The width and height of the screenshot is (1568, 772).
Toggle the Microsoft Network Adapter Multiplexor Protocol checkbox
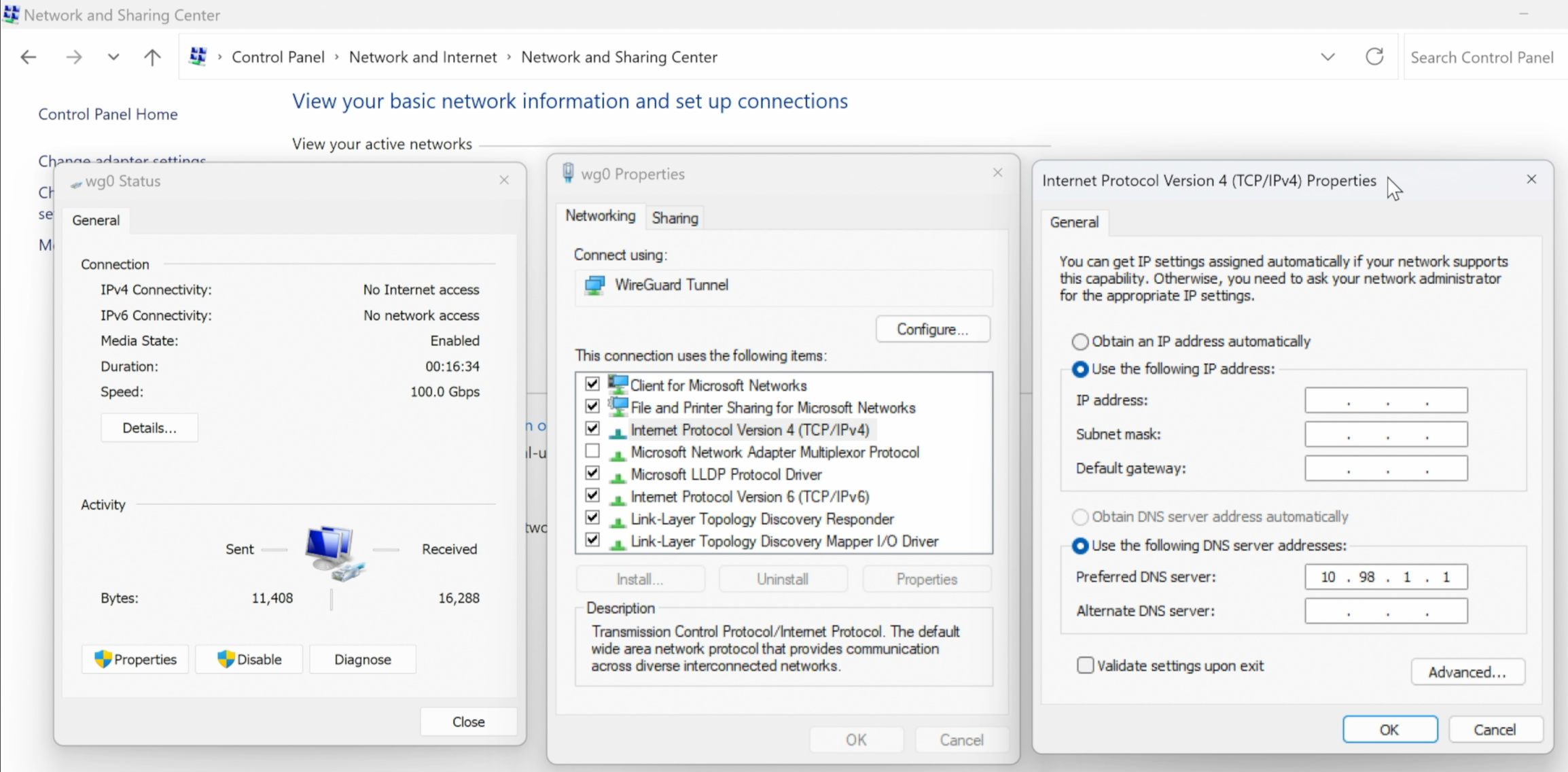[591, 451]
